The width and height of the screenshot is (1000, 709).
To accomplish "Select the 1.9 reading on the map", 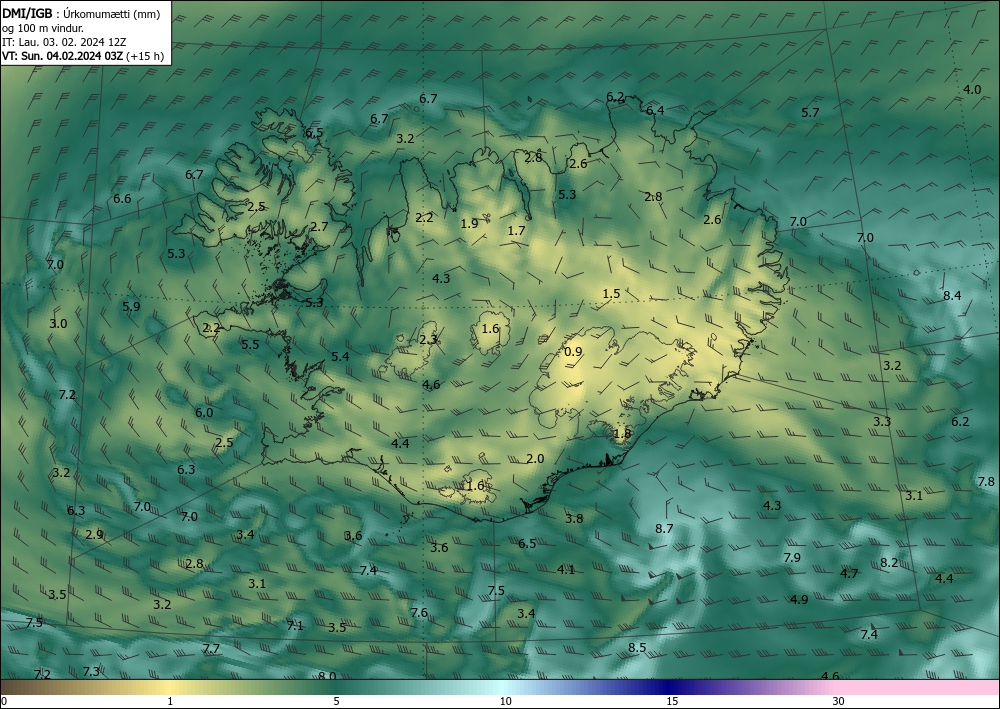I will (x=469, y=223).
